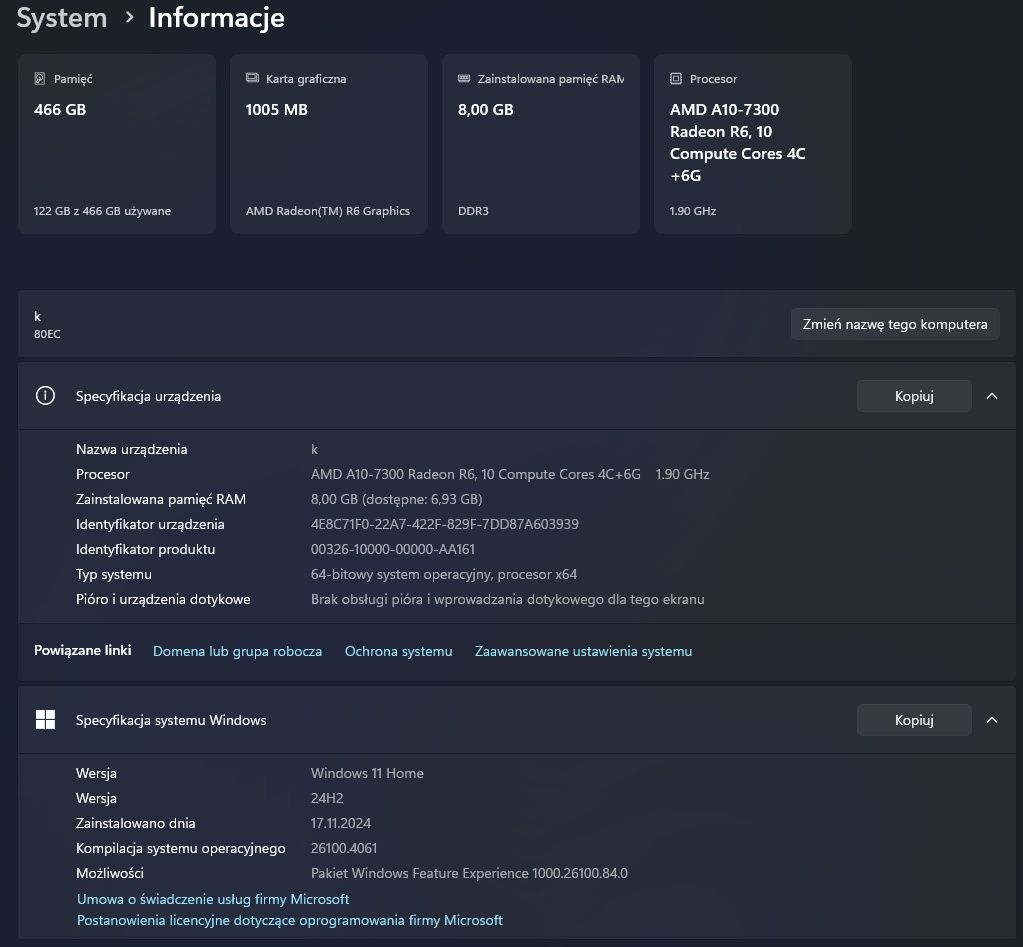The height and width of the screenshot is (947, 1023).
Task: Collapse Specyfikacja urządzenia section chevron
Action: click(992, 396)
